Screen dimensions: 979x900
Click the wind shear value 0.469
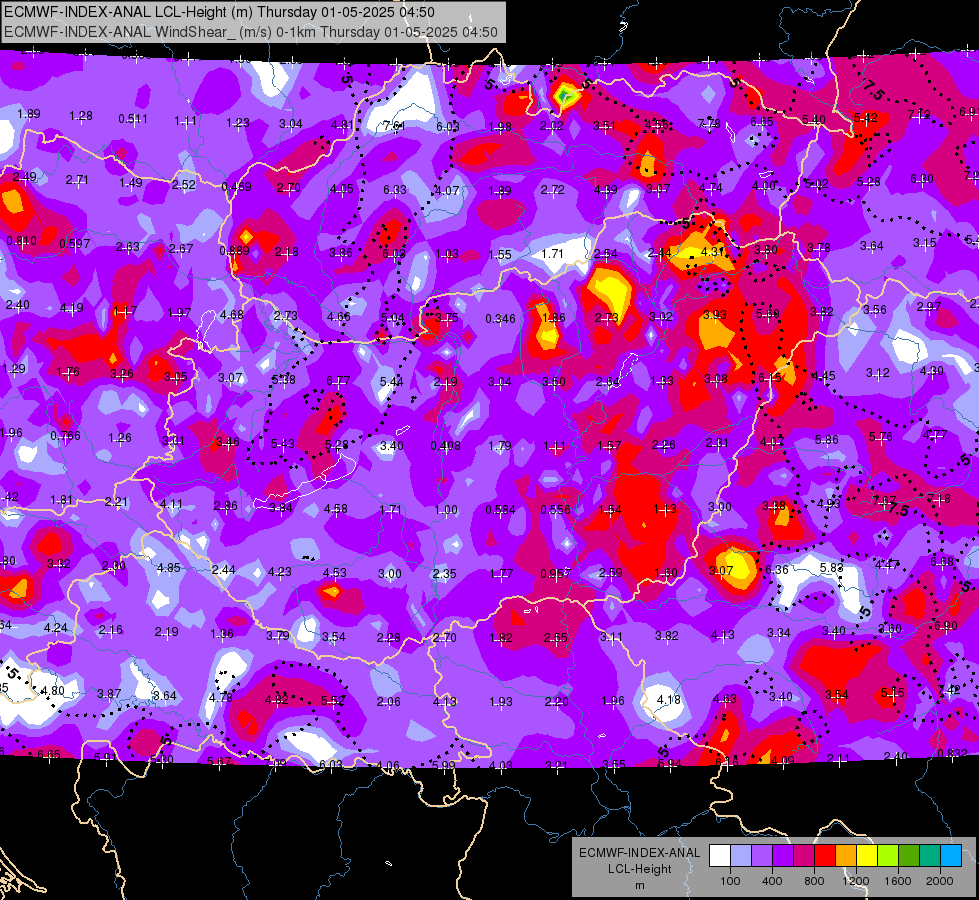pos(237,186)
